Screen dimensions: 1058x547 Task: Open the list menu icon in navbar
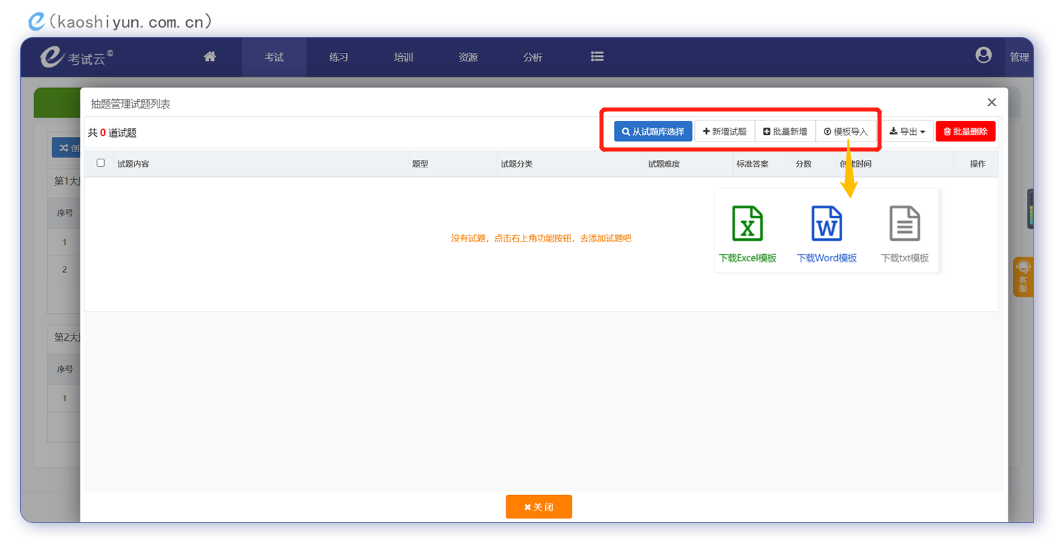[x=597, y=57]
